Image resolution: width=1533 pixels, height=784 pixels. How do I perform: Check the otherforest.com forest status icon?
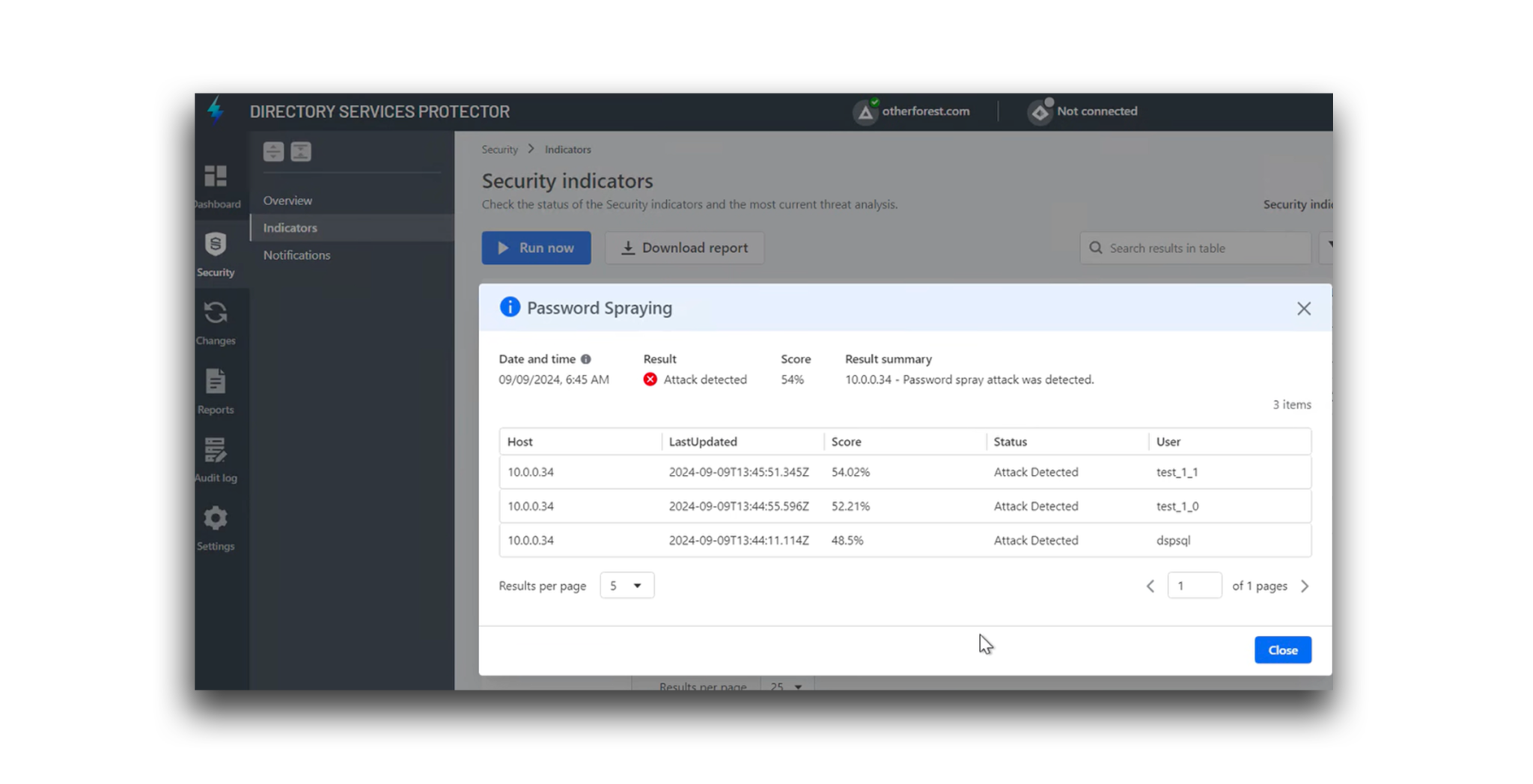coord(865,111)
